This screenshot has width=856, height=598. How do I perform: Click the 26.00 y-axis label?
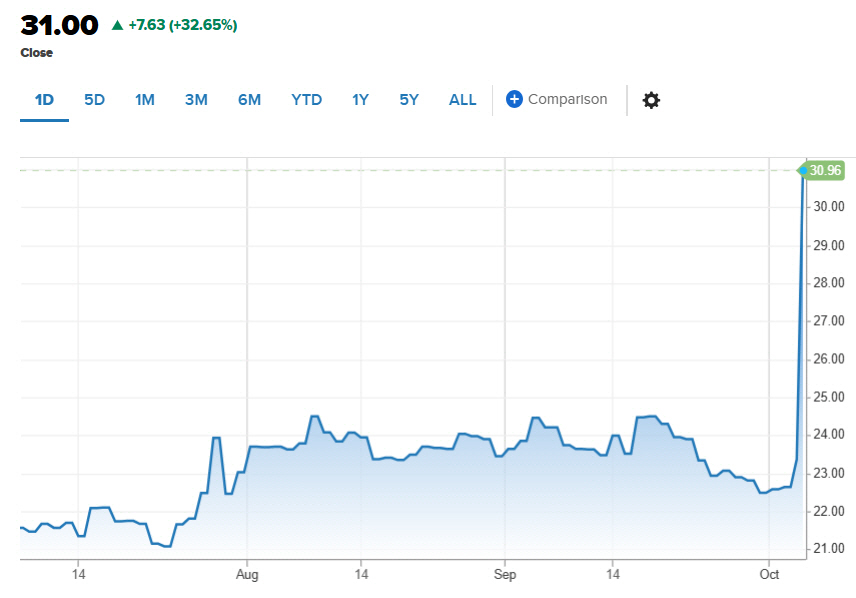[829, 359]
